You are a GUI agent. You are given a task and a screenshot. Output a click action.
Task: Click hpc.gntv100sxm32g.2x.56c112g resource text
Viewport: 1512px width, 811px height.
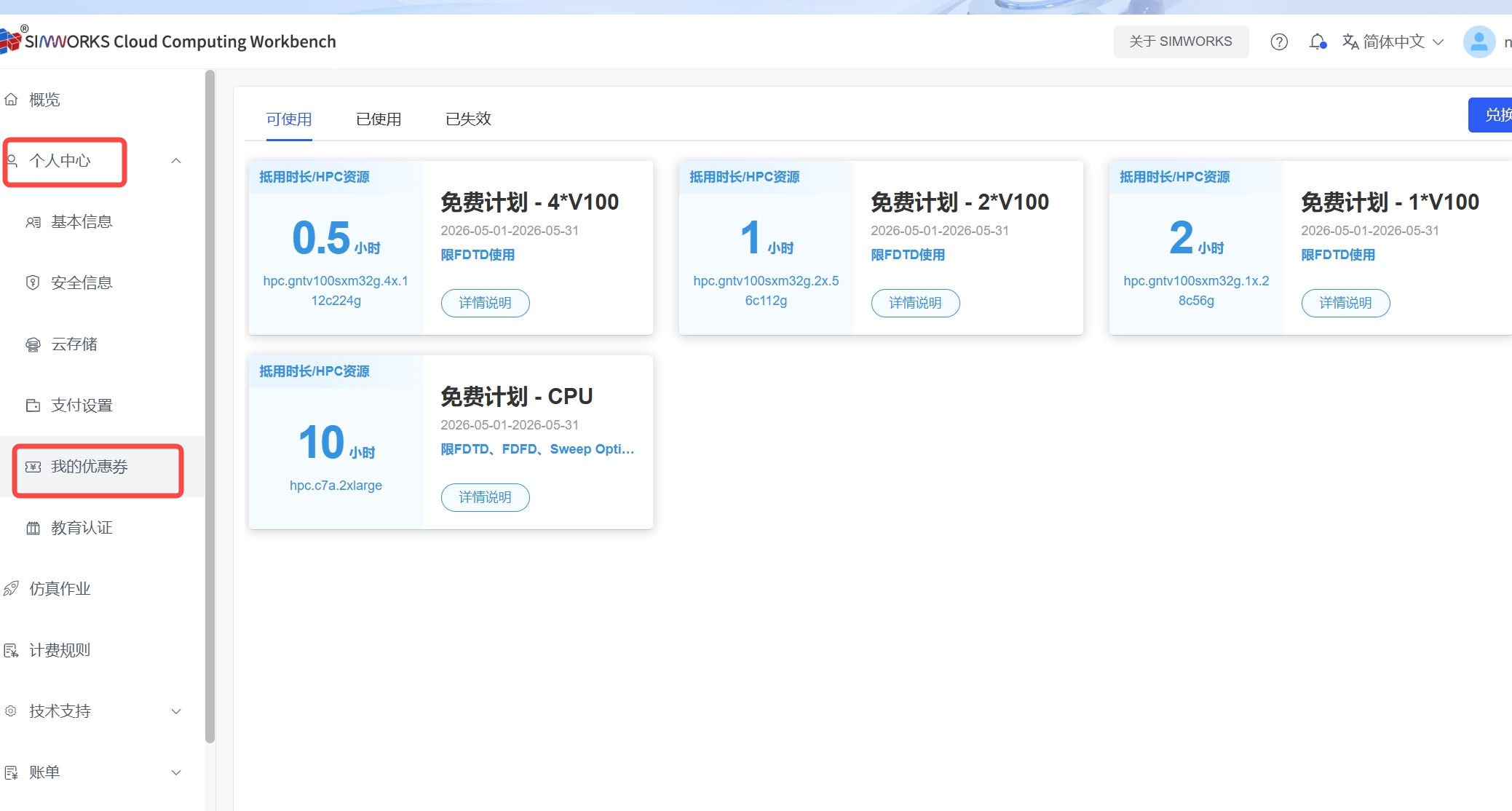coord(766,290)
